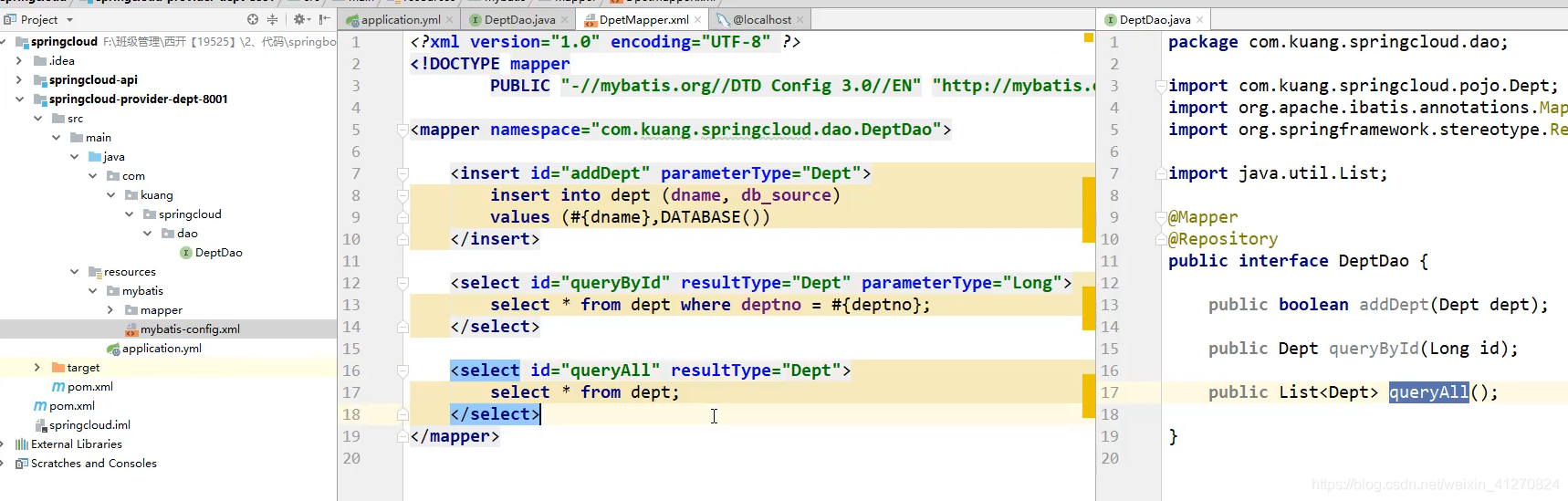The image size is (1568, 501).
Task: Click the DeptDao interface icon in tree
Action: (185, 253)
